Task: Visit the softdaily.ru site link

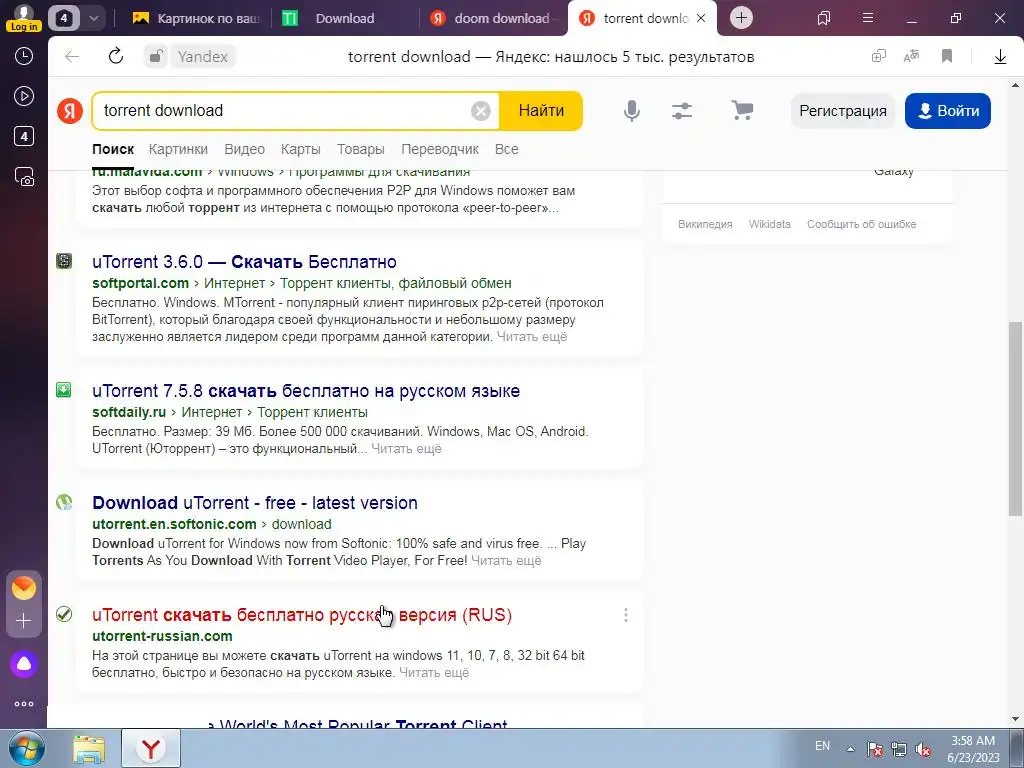Action: point(129,413)
